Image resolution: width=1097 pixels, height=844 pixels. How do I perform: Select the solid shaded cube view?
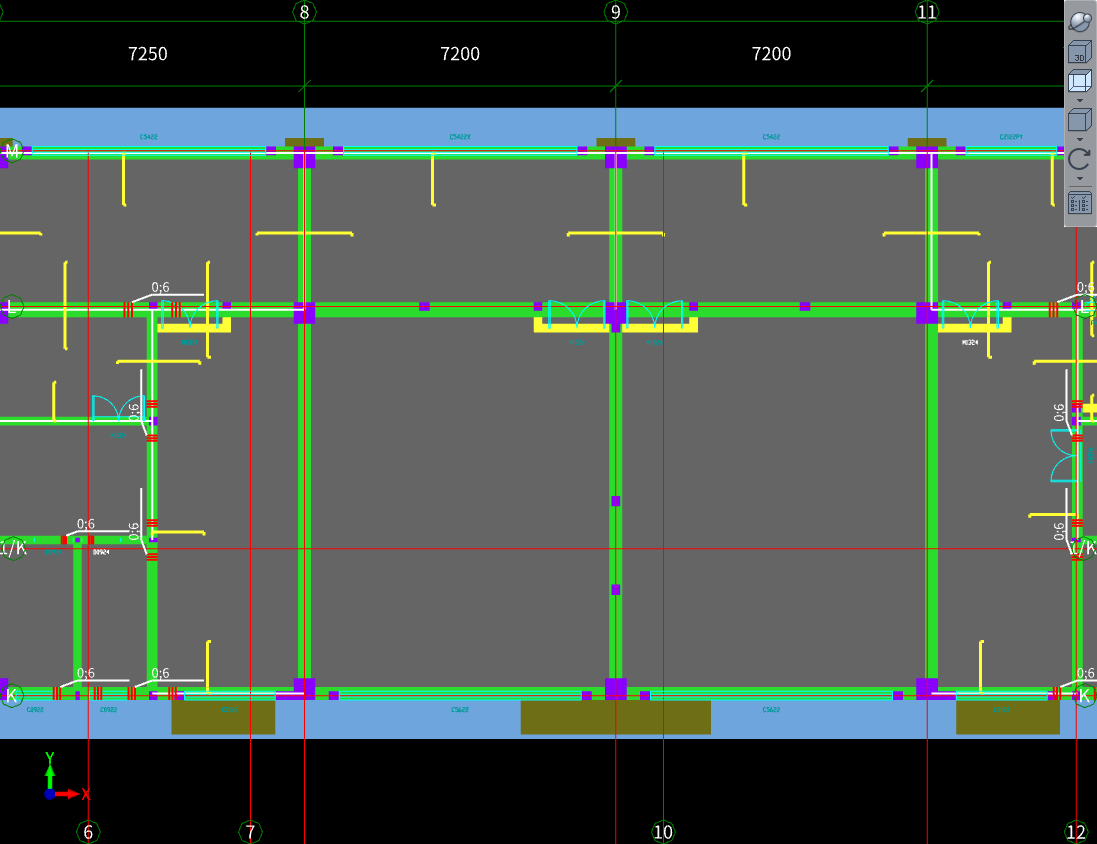click(1080, 120)
